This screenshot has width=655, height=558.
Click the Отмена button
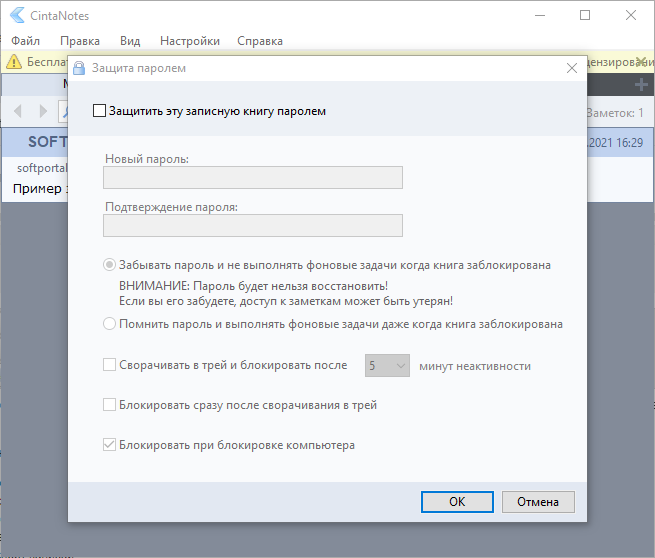538,502
